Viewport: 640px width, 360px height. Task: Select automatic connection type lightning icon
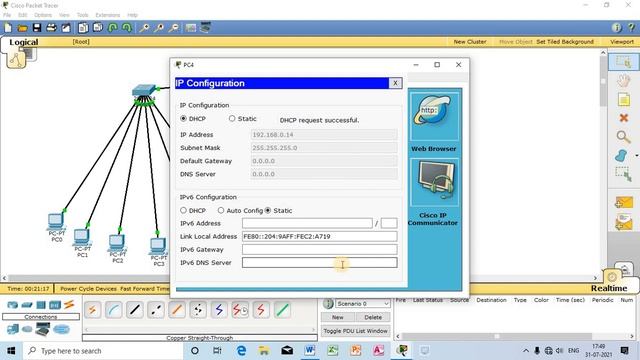pyautogui.click(x=93, y=310)
